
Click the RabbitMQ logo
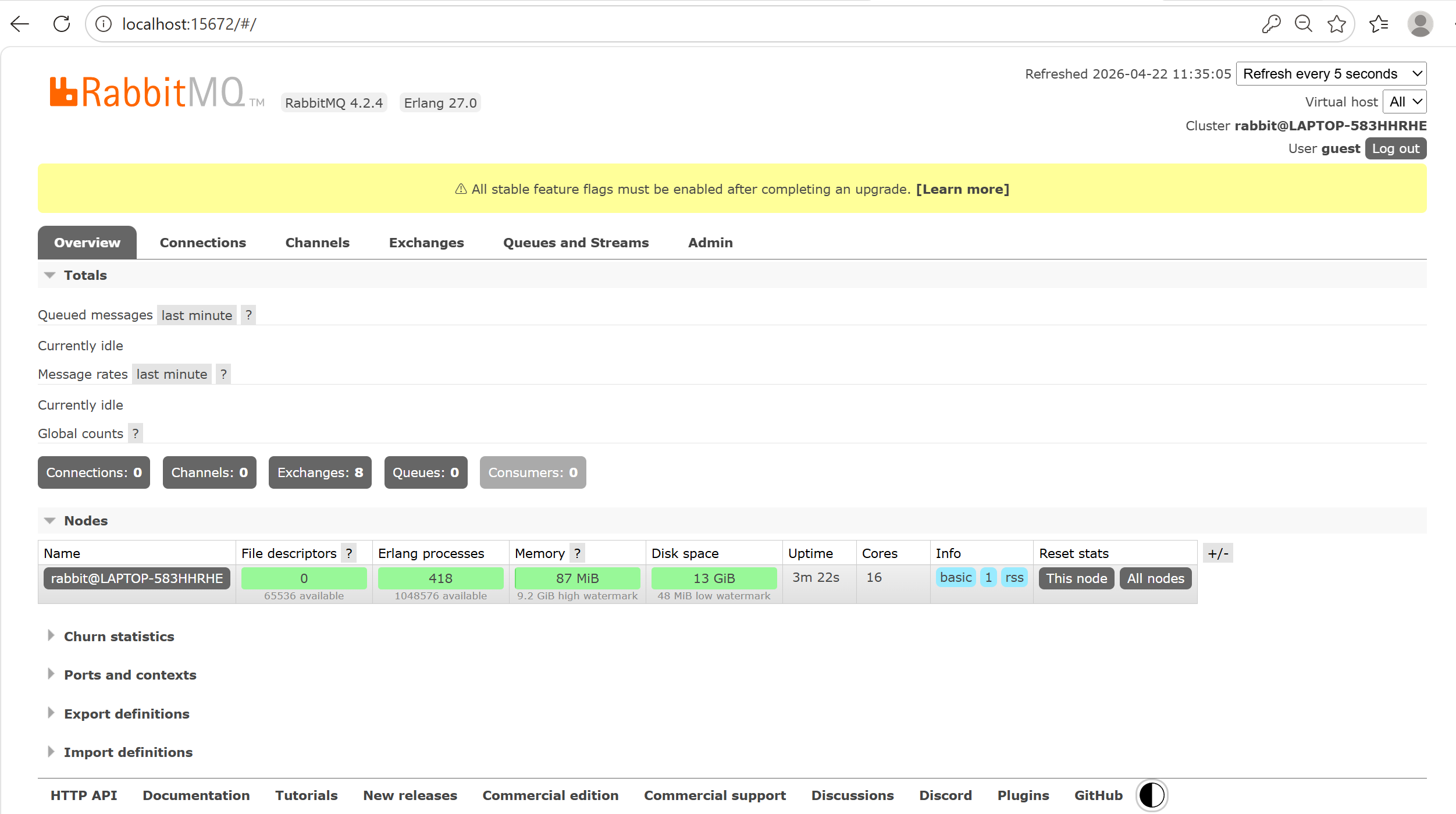[156, 93]
